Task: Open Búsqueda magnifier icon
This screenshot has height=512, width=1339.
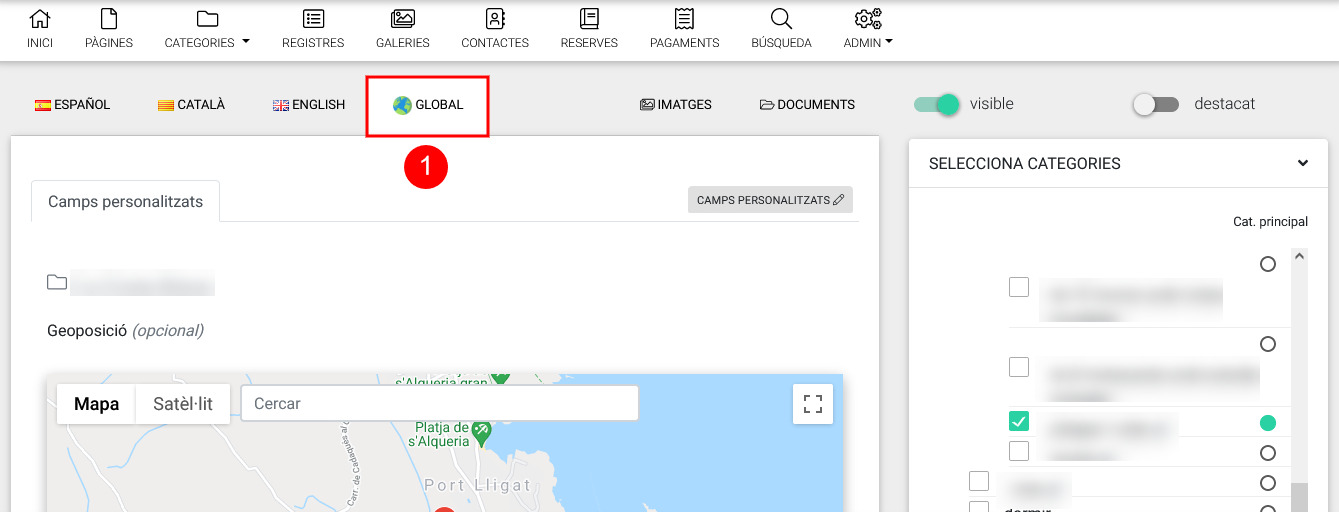Action: click(781, 19)
